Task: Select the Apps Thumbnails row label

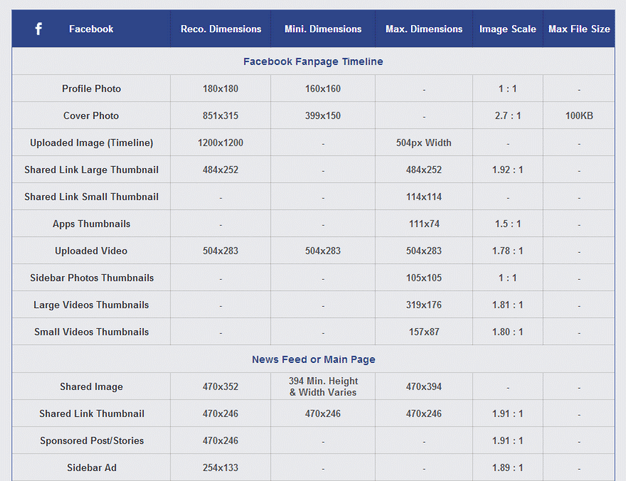Action: tap(91, 224)
